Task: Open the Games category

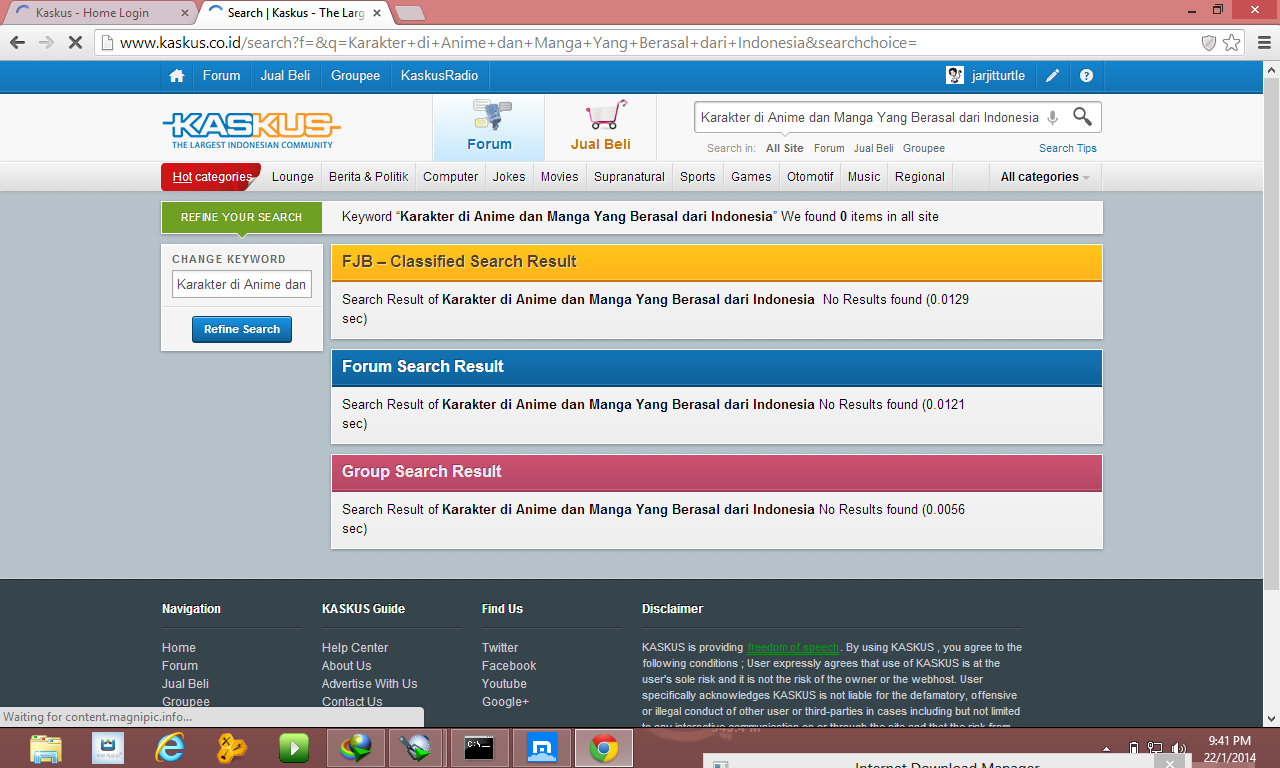Action: coord(751,177)
